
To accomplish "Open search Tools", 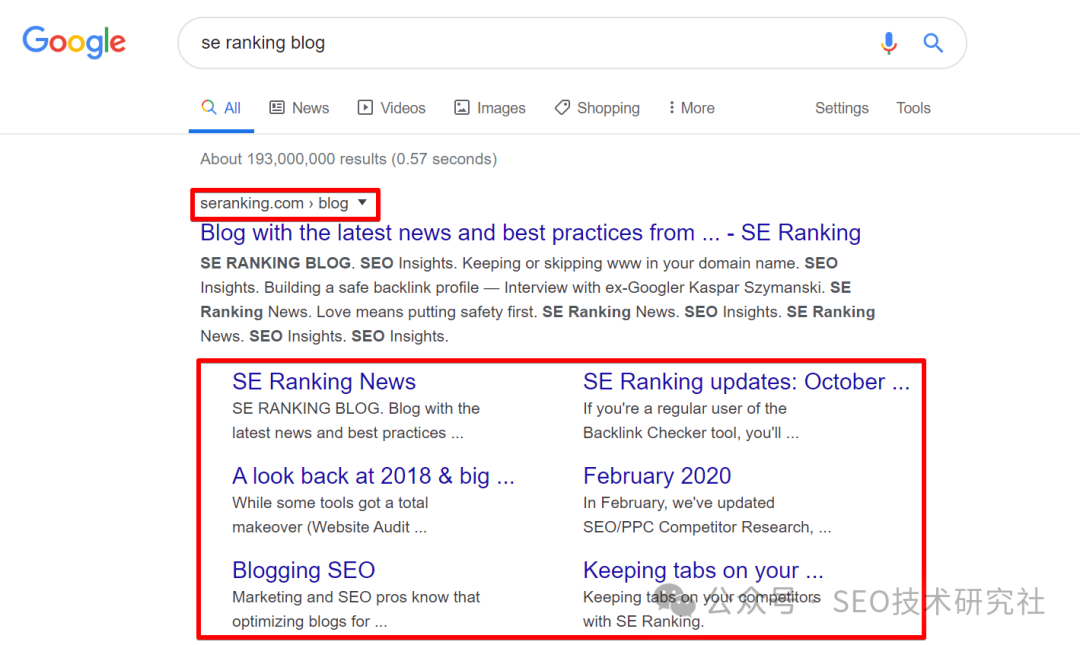I will coord(913,108).
